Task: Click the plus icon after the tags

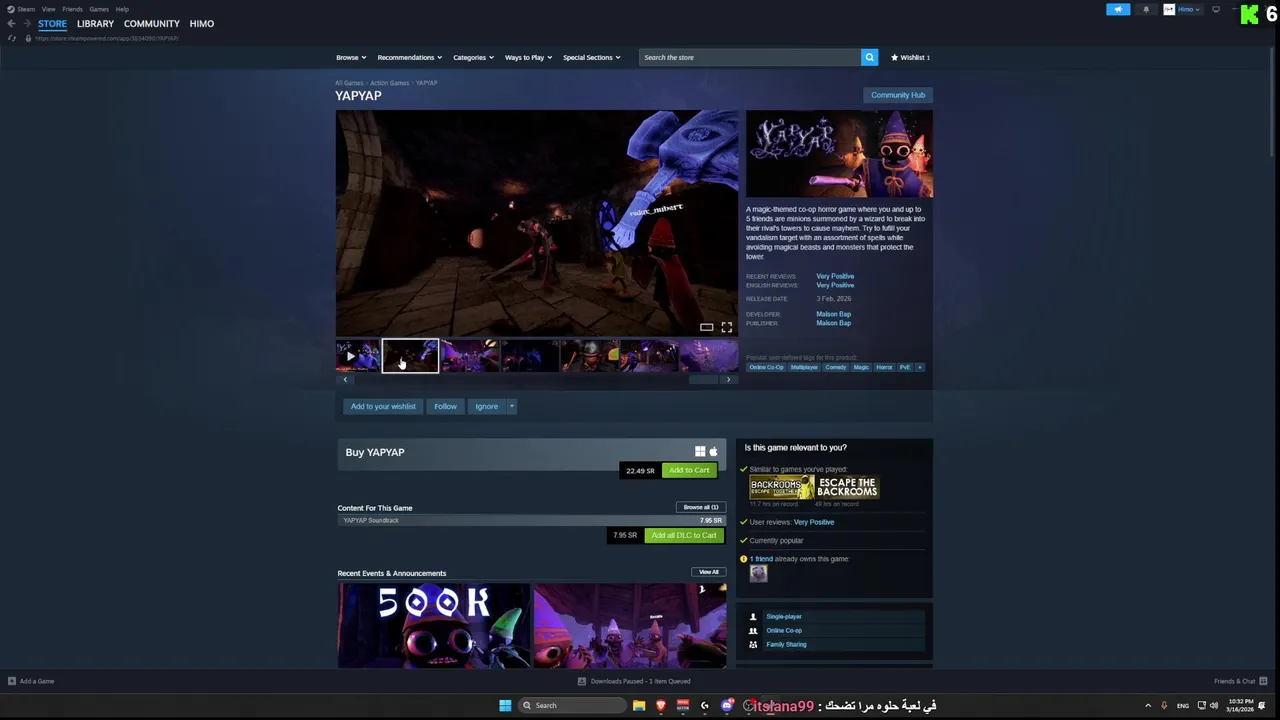Action: (920, 367)
